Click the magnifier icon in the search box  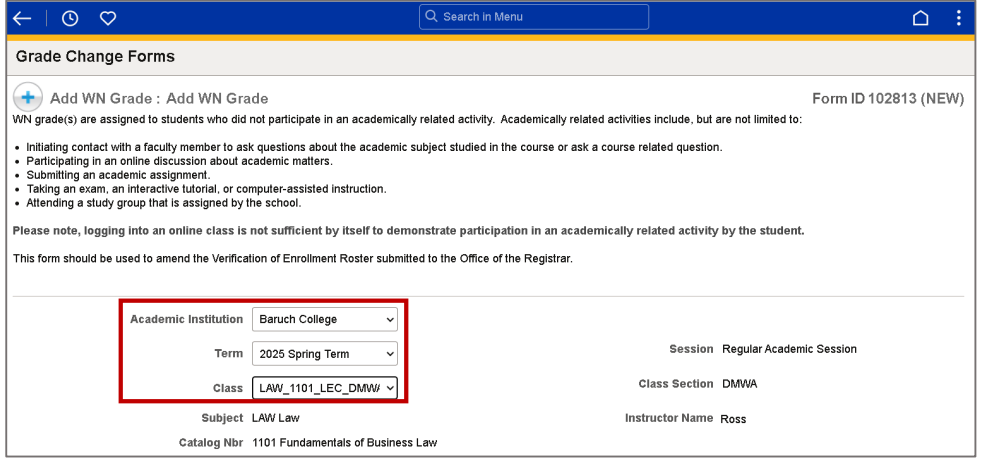pos(431,16)
